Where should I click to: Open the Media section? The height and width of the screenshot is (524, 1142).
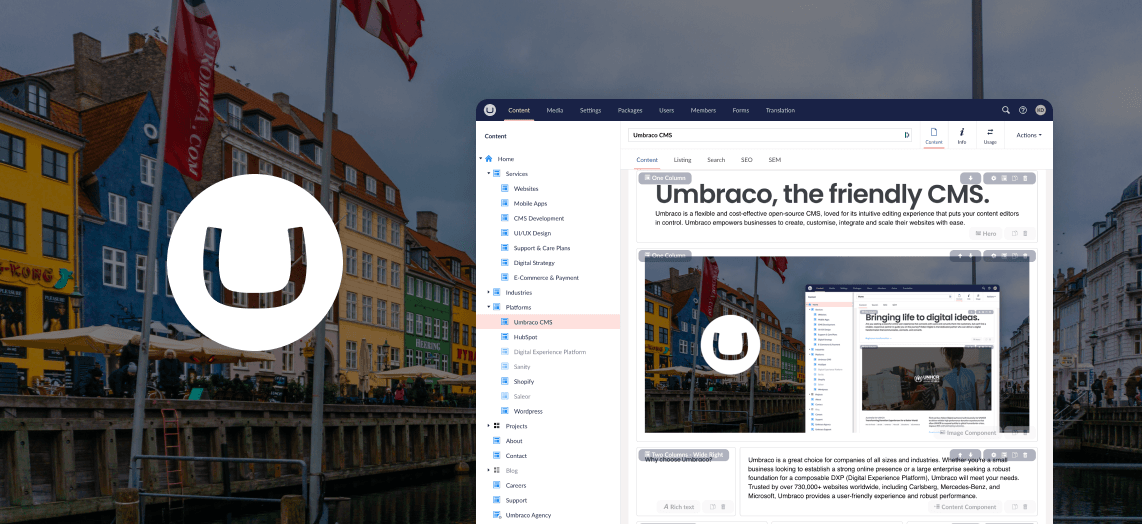pos(555,111)
